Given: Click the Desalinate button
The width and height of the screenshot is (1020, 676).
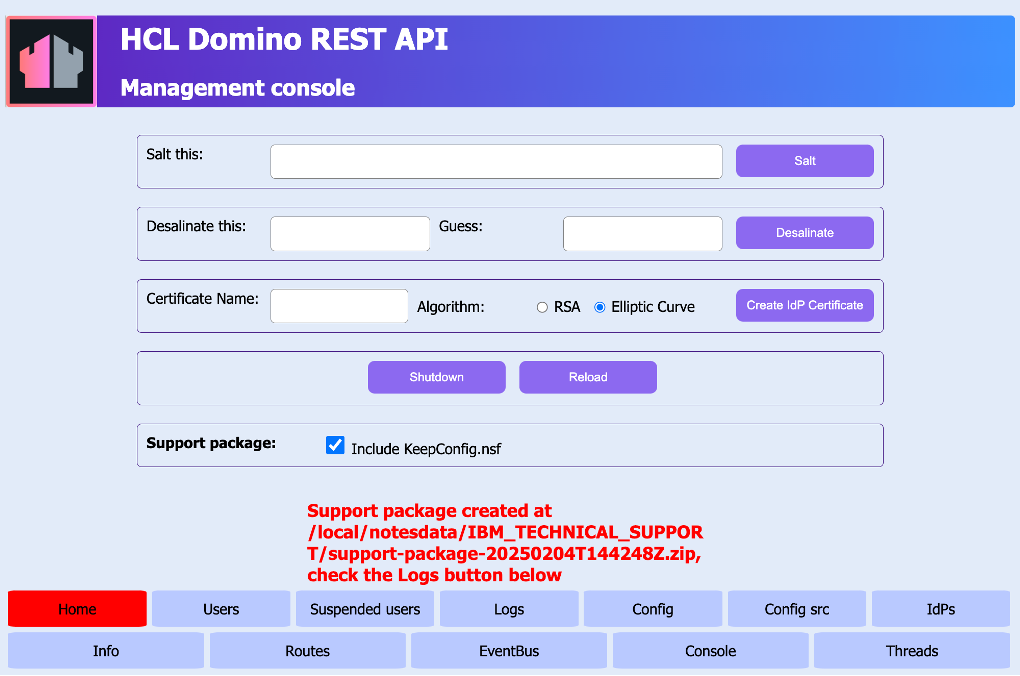Looking at the screenshot, I should (x=805, y=233).
